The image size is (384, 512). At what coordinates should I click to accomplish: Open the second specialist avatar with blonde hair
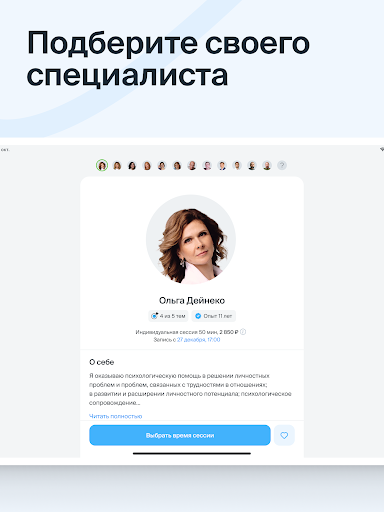tap(117, 165)
